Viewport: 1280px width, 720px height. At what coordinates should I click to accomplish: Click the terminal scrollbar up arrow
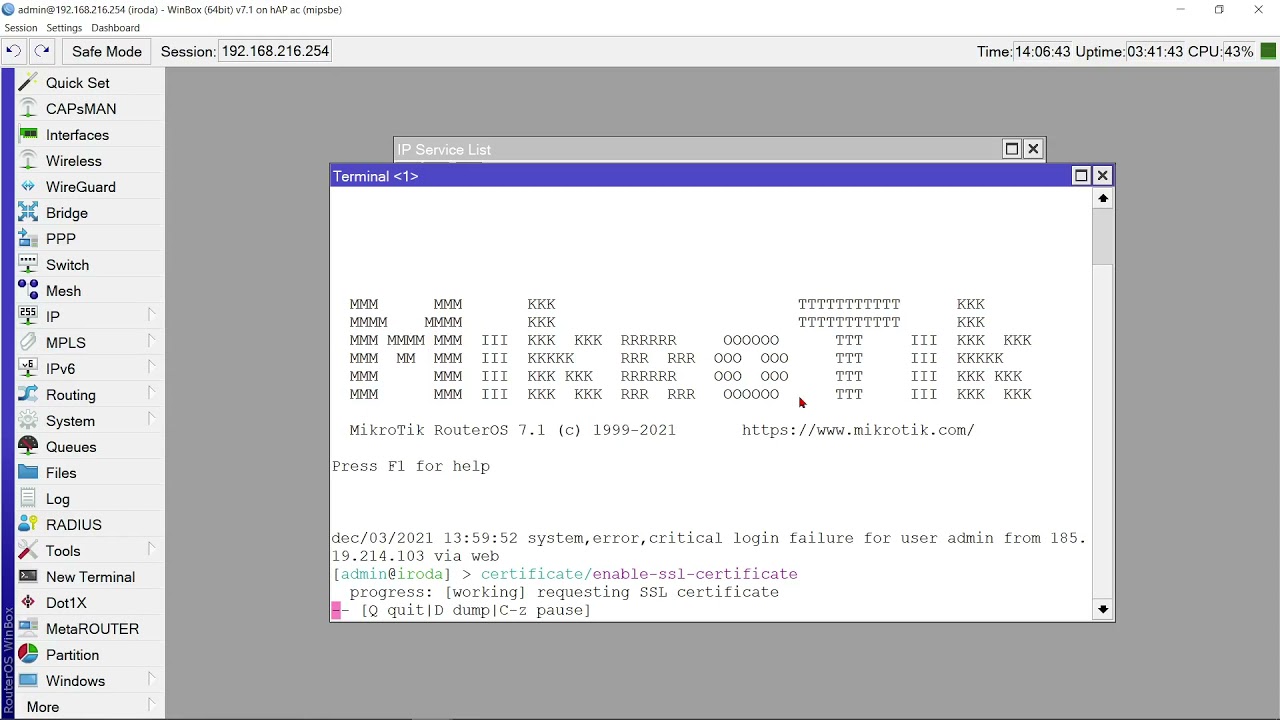1103,199
